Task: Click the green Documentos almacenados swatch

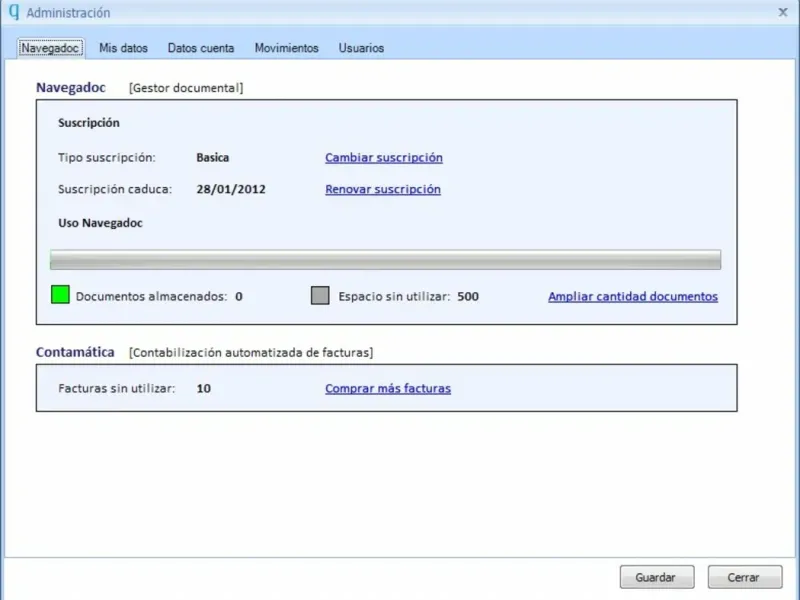Action: point(60,295)
